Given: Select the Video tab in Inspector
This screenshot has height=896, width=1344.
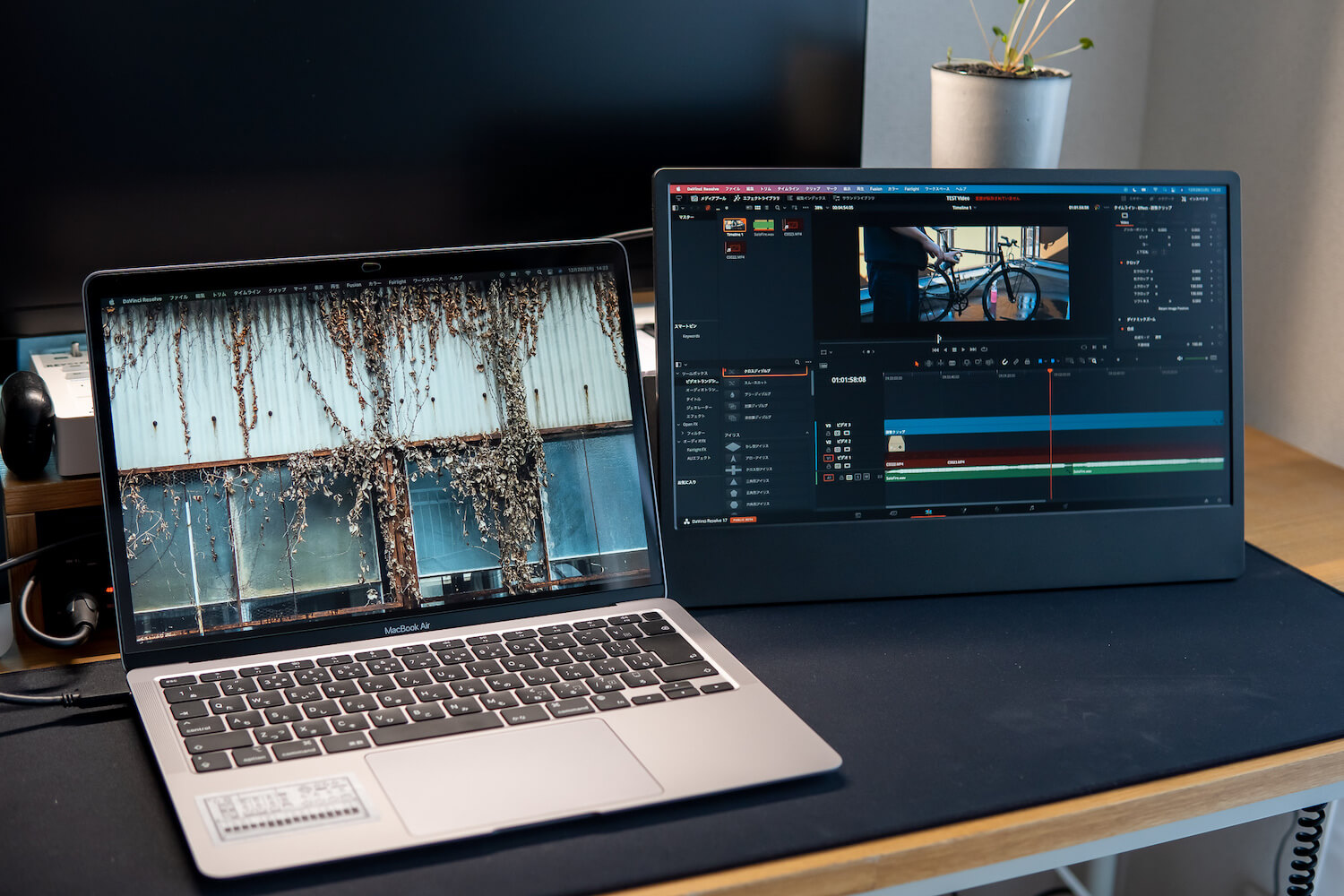Looking at the screenshot, I should (1124, 219).
